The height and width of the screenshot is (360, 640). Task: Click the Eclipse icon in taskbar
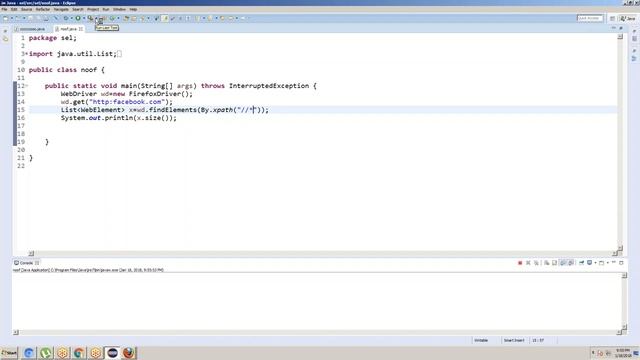112,353
